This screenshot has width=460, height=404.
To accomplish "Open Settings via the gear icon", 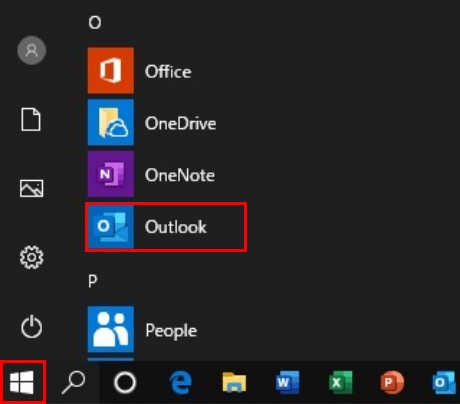I will pyautogui.click(x=32, y=257).
